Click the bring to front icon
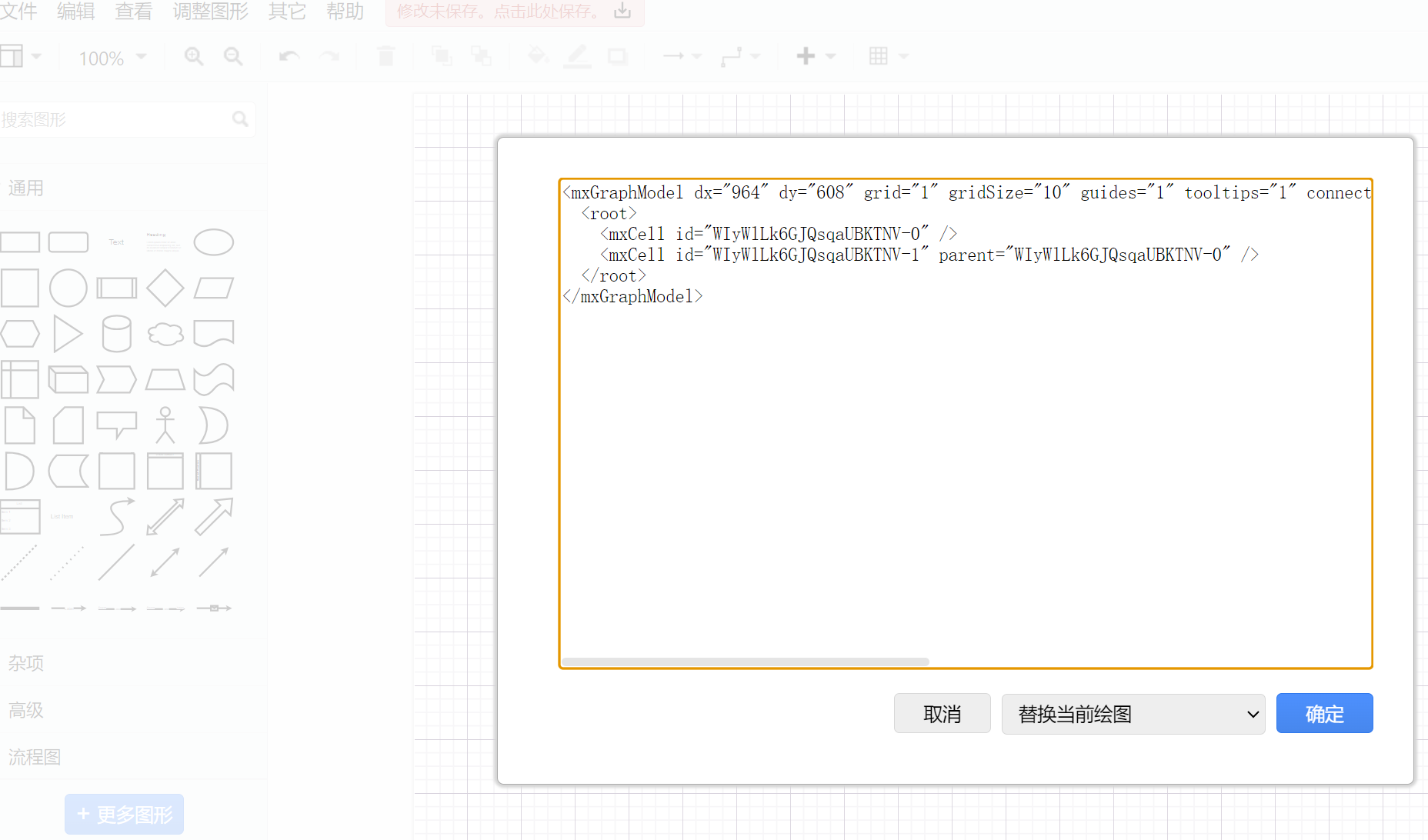The image size is (1428, 840). [442, 56]
